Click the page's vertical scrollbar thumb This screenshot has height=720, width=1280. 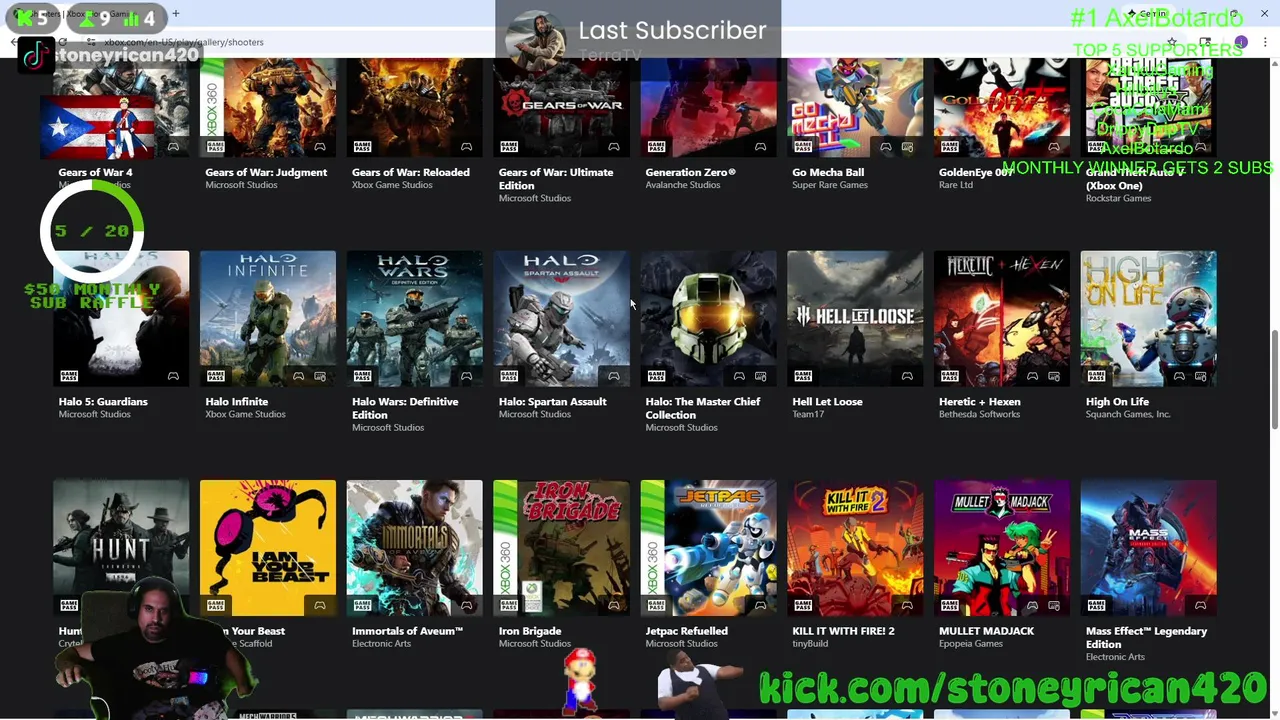click(1274, 380)
